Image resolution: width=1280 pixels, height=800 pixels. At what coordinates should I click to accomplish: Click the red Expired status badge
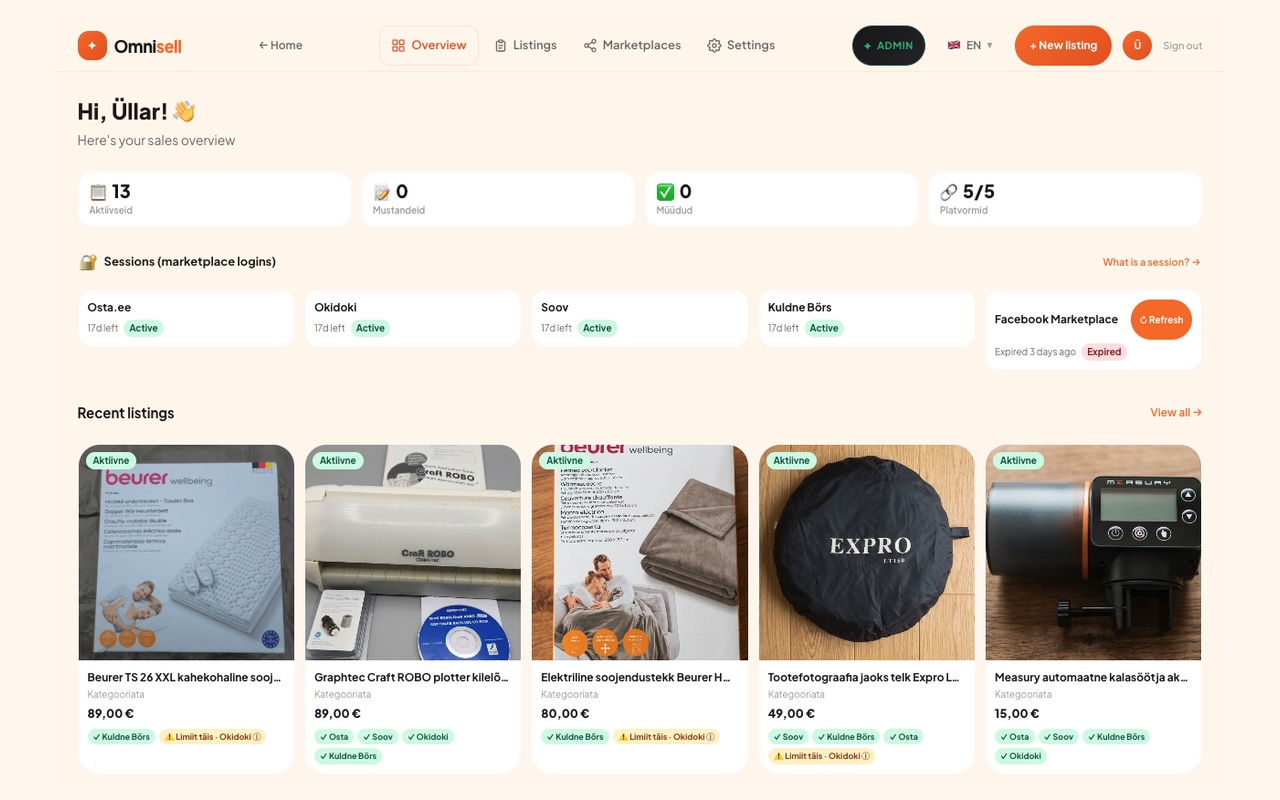(1104, 352)
